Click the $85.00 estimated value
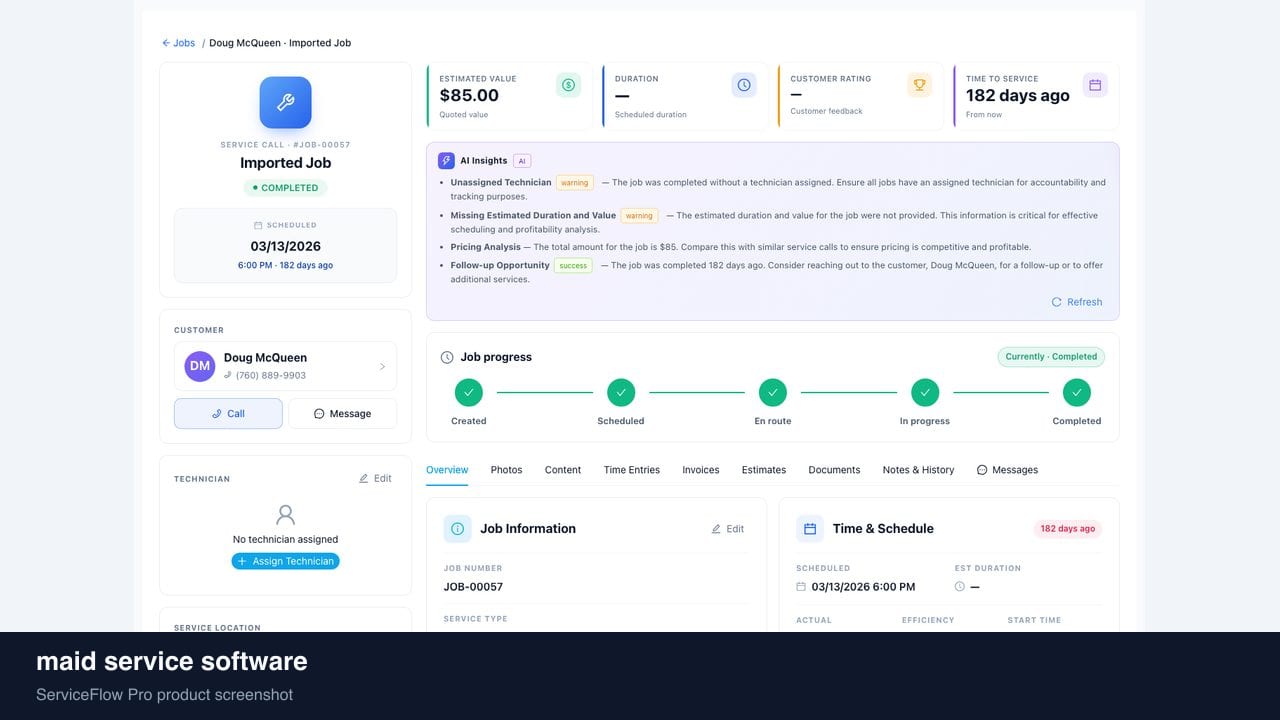The image size is (1280, 720). coord(469,96)
